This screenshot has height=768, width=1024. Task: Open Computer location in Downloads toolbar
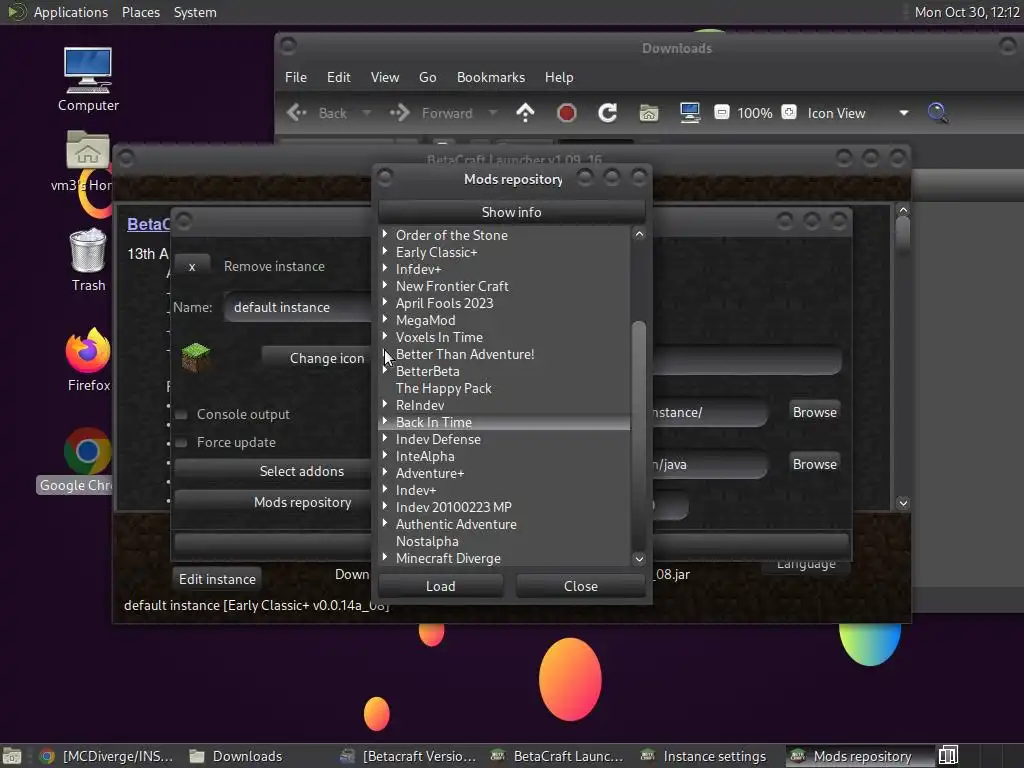(690, 113)
